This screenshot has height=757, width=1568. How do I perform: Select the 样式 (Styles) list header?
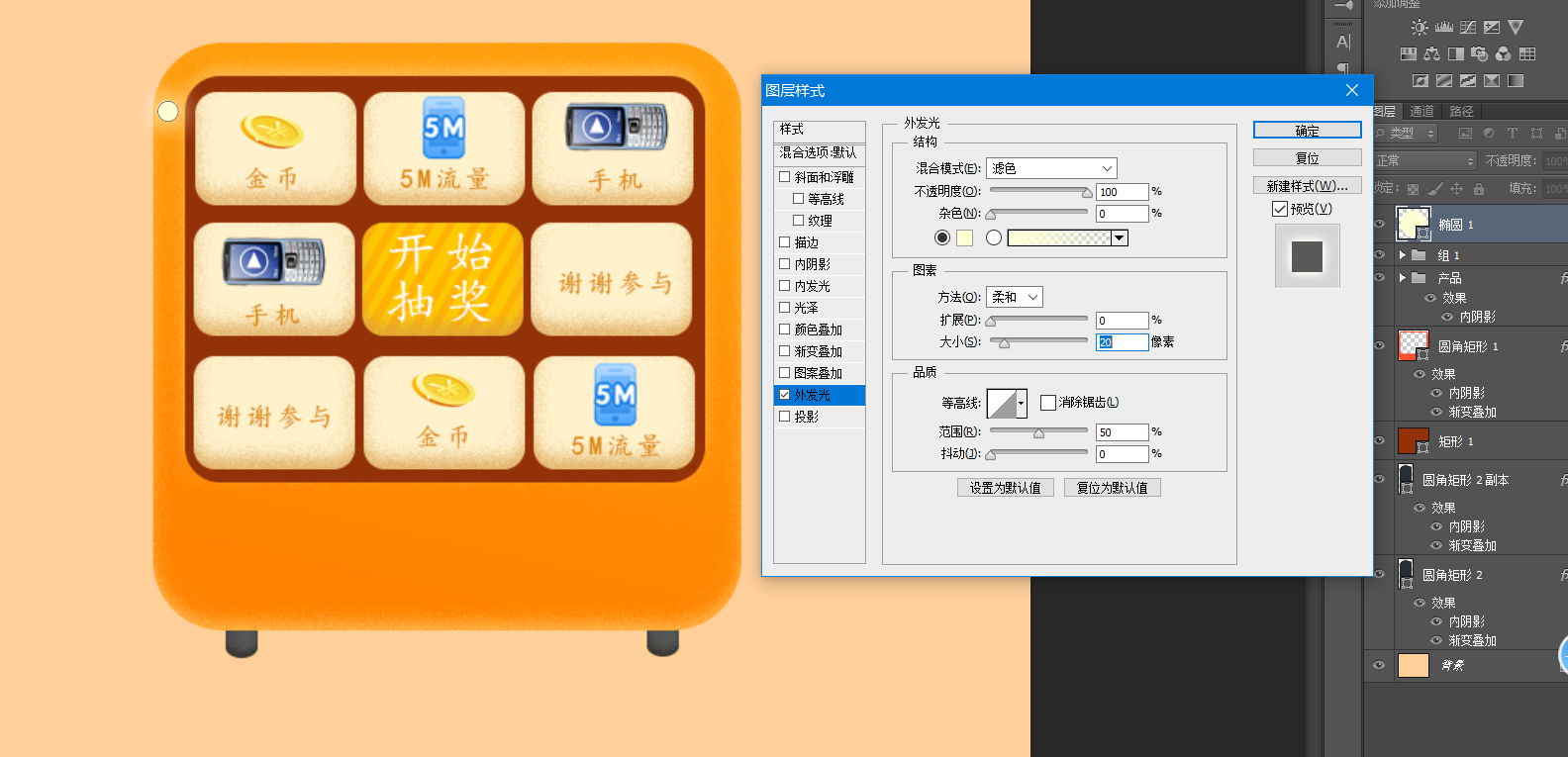820,130
